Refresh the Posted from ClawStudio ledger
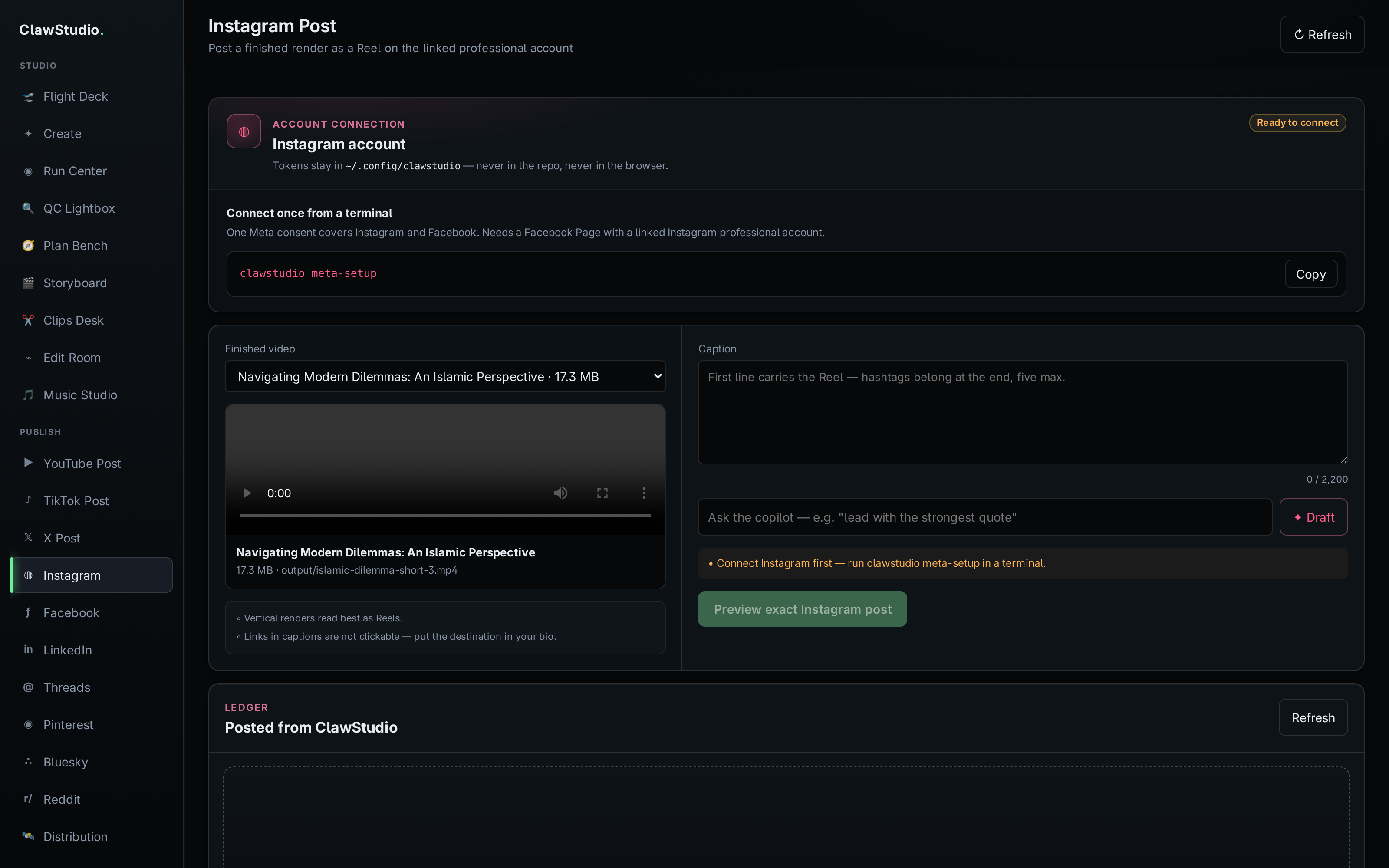 (x=1313, y=717)
